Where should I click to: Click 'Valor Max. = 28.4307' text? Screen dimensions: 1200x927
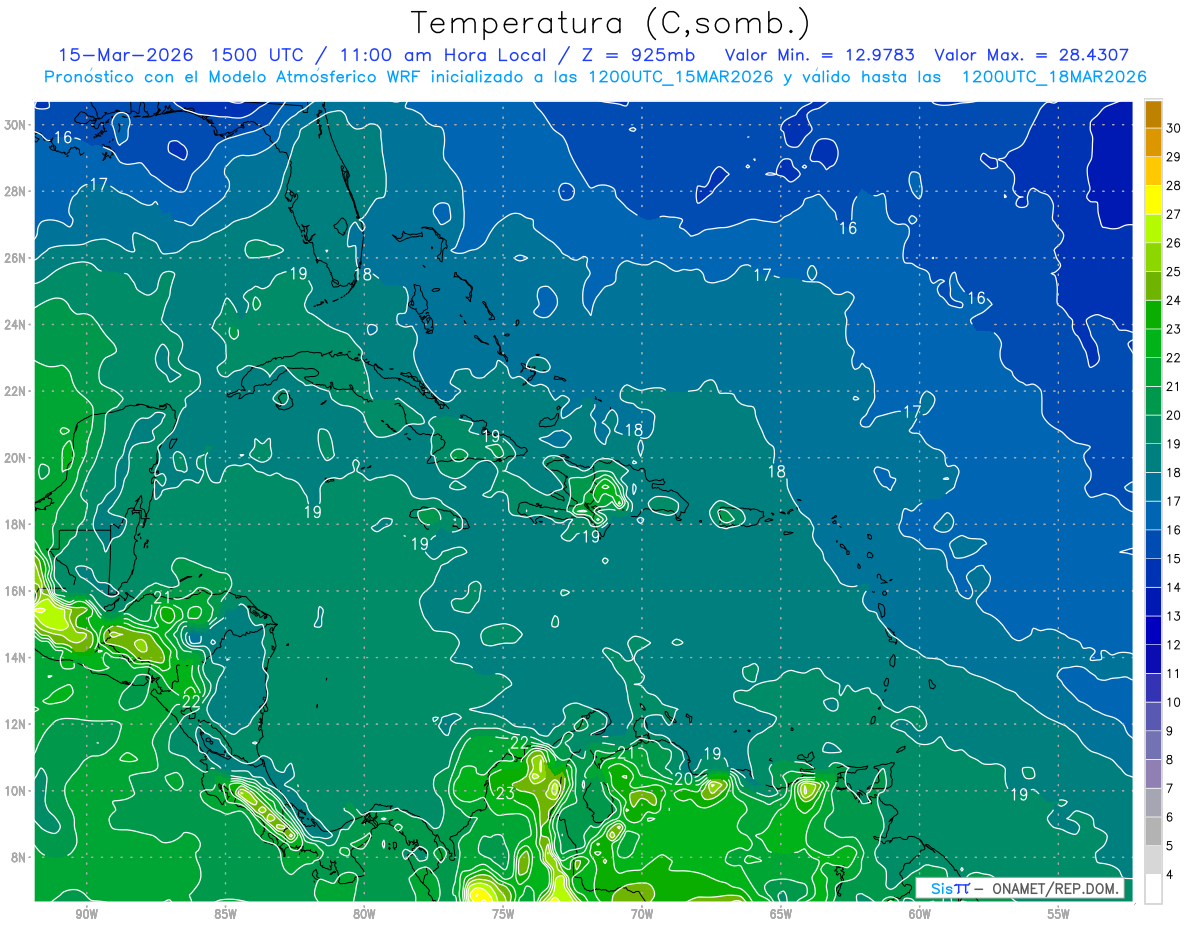tap(1032, 55)
